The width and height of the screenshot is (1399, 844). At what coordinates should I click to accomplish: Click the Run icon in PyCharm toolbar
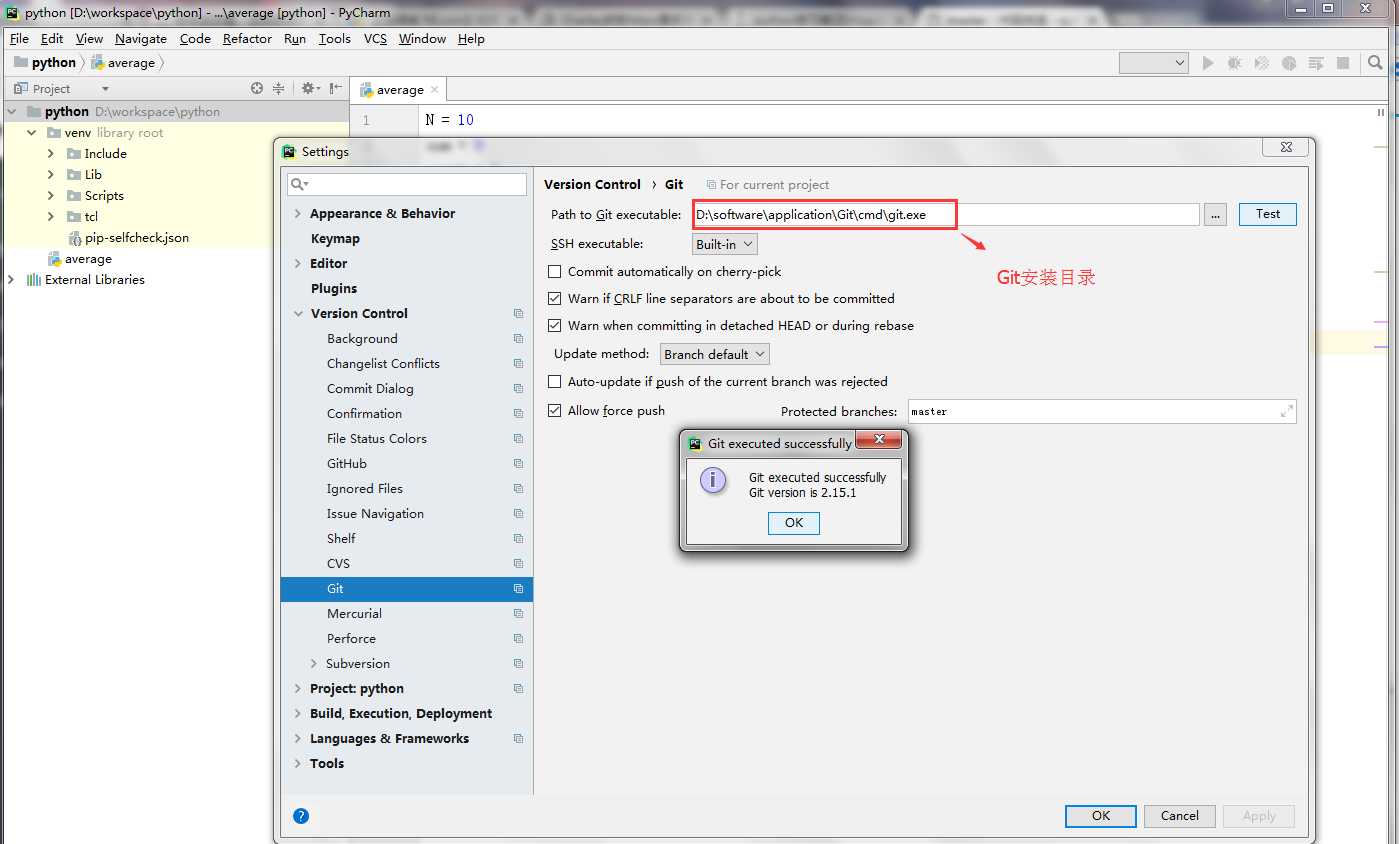(x=1208, y=63)
